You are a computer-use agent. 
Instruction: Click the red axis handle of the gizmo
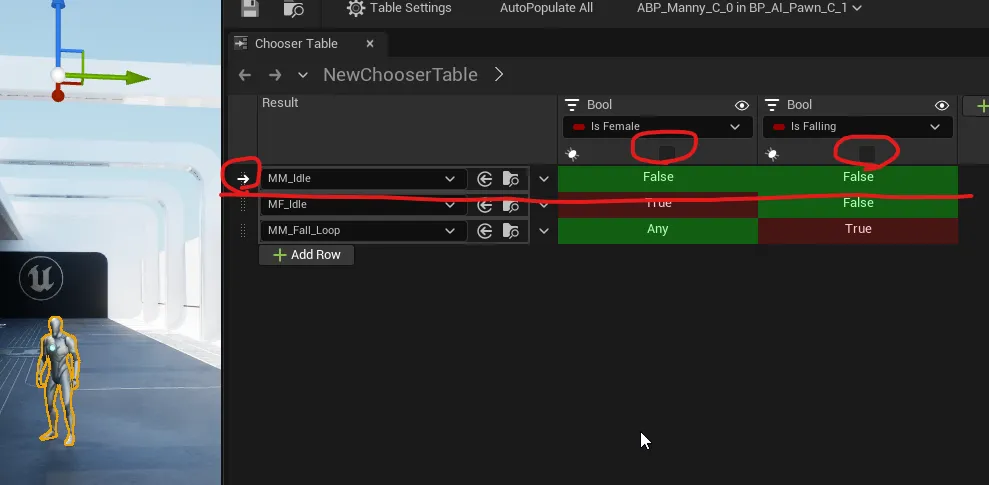tap(57, 95)
